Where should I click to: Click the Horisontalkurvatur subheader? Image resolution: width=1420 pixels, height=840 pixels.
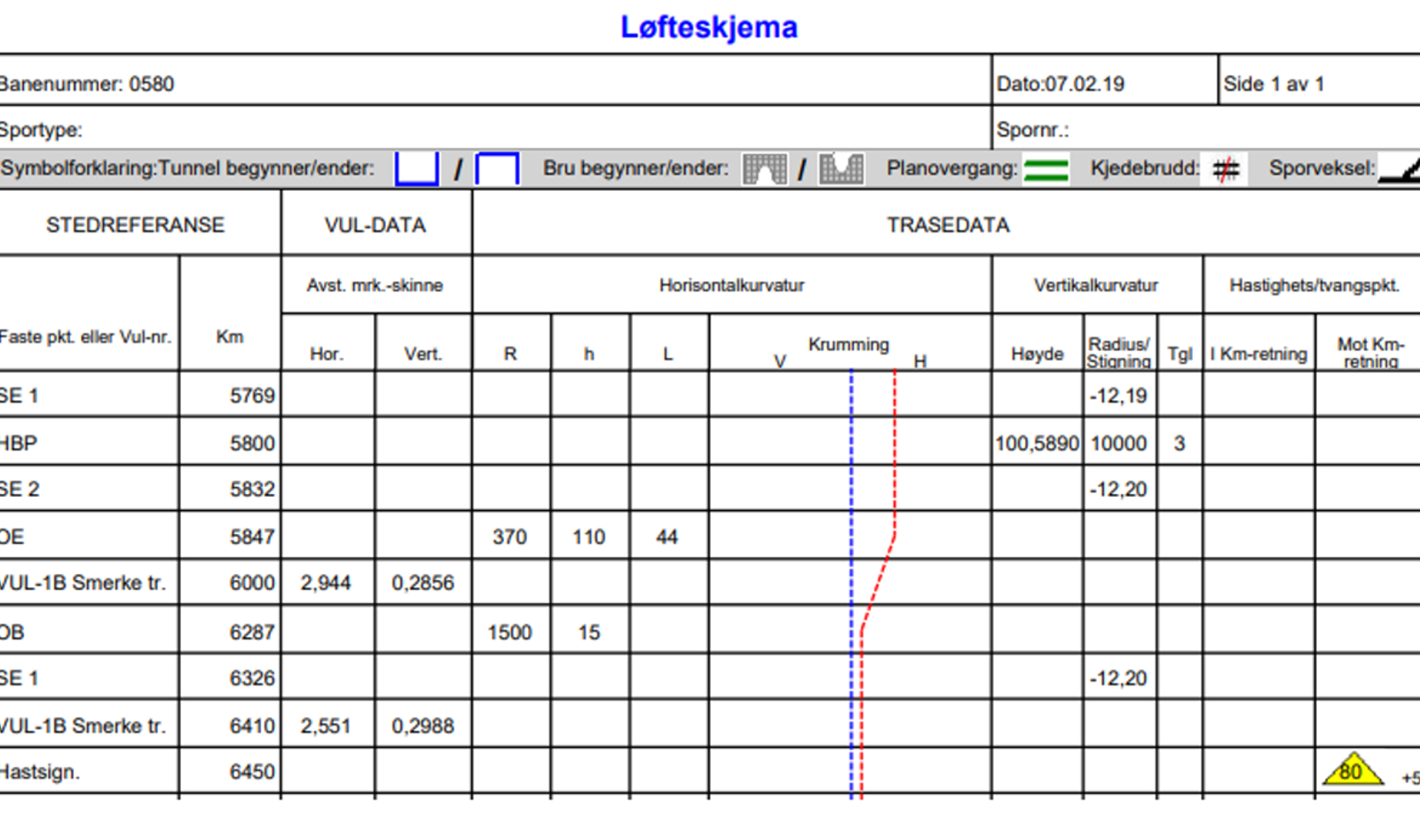point(731,286)
